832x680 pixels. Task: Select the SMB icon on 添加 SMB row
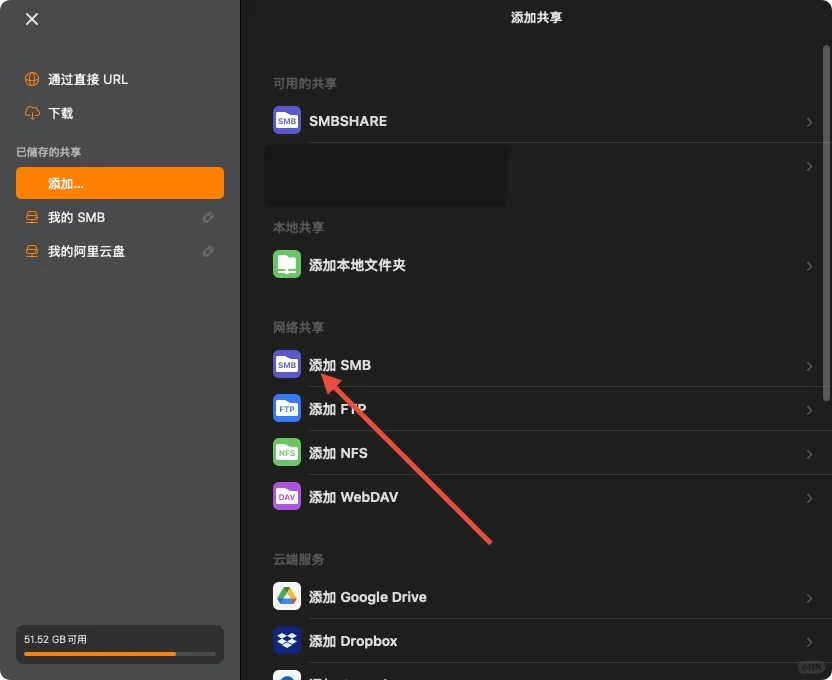click(287, 364)
